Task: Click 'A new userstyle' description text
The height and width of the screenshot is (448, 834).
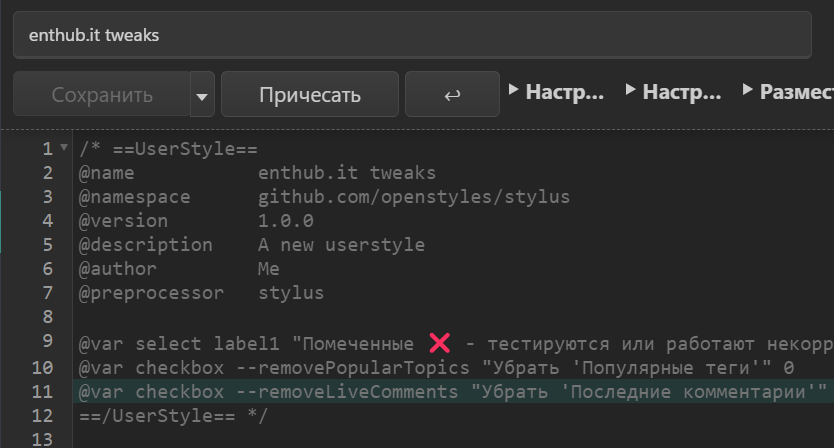Action: (341, 245)
